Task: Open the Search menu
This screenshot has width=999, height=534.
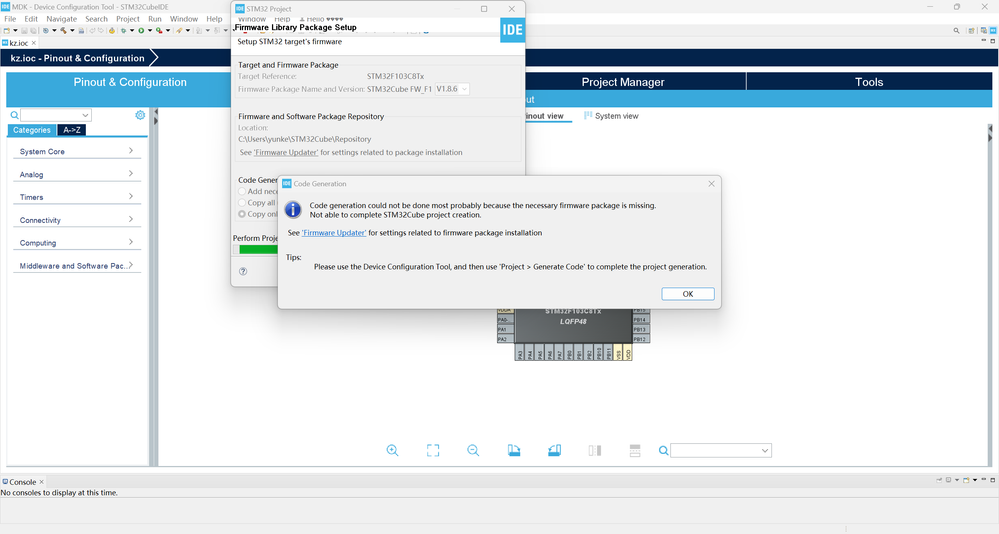Action: pos(96,19)
